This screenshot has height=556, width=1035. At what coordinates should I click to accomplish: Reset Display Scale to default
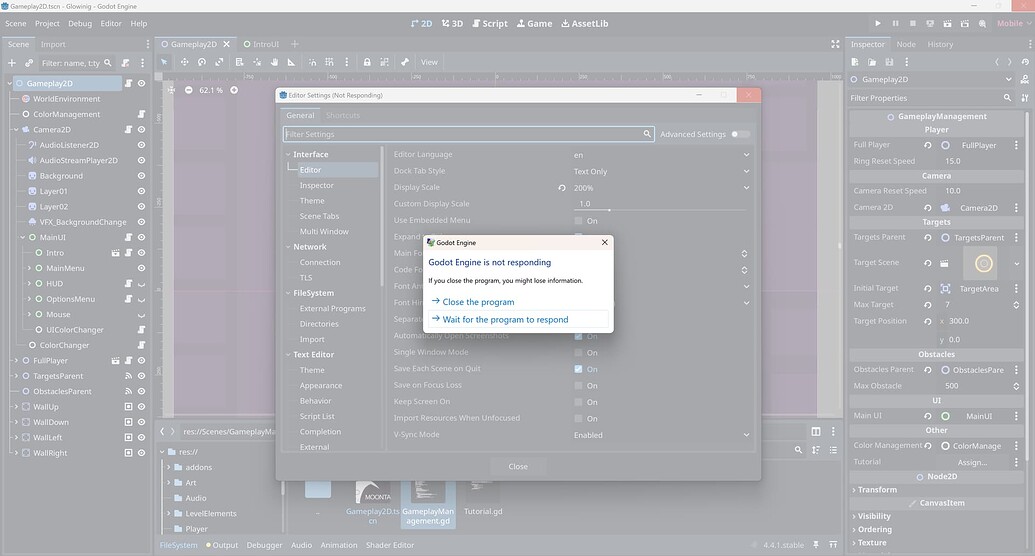pos(562,188)
